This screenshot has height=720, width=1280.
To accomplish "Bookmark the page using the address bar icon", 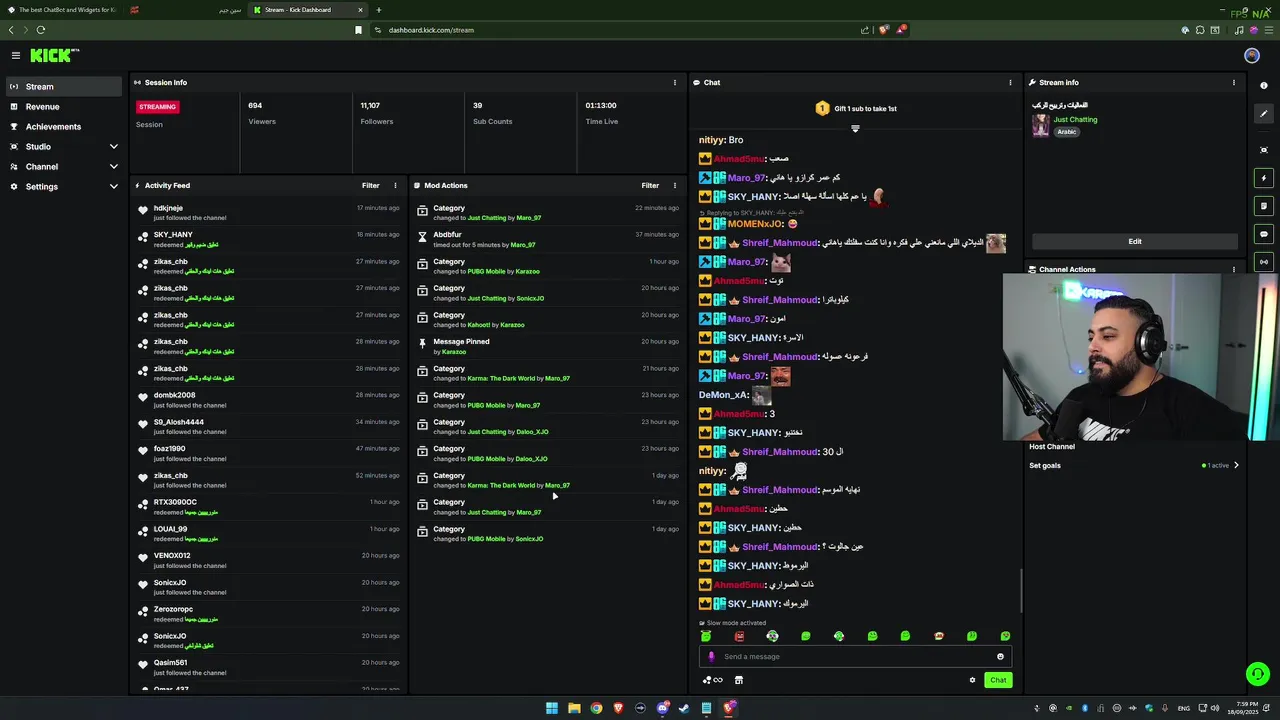I will tap(358, 30).
